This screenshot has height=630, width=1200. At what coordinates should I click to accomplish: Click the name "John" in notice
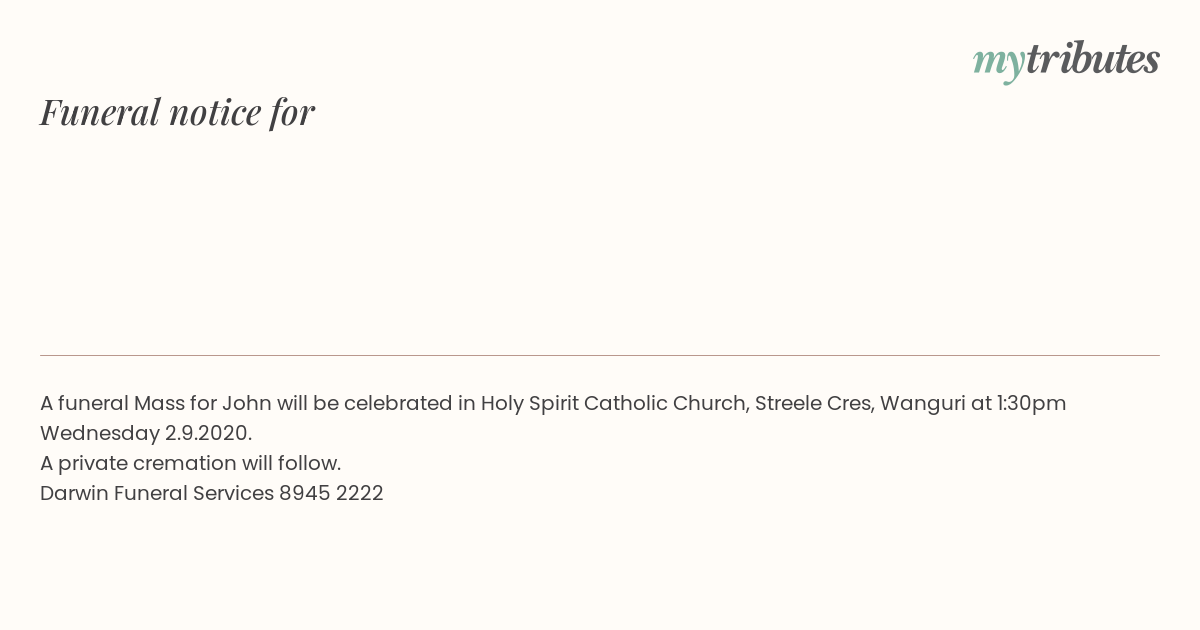tap(247, 403)
